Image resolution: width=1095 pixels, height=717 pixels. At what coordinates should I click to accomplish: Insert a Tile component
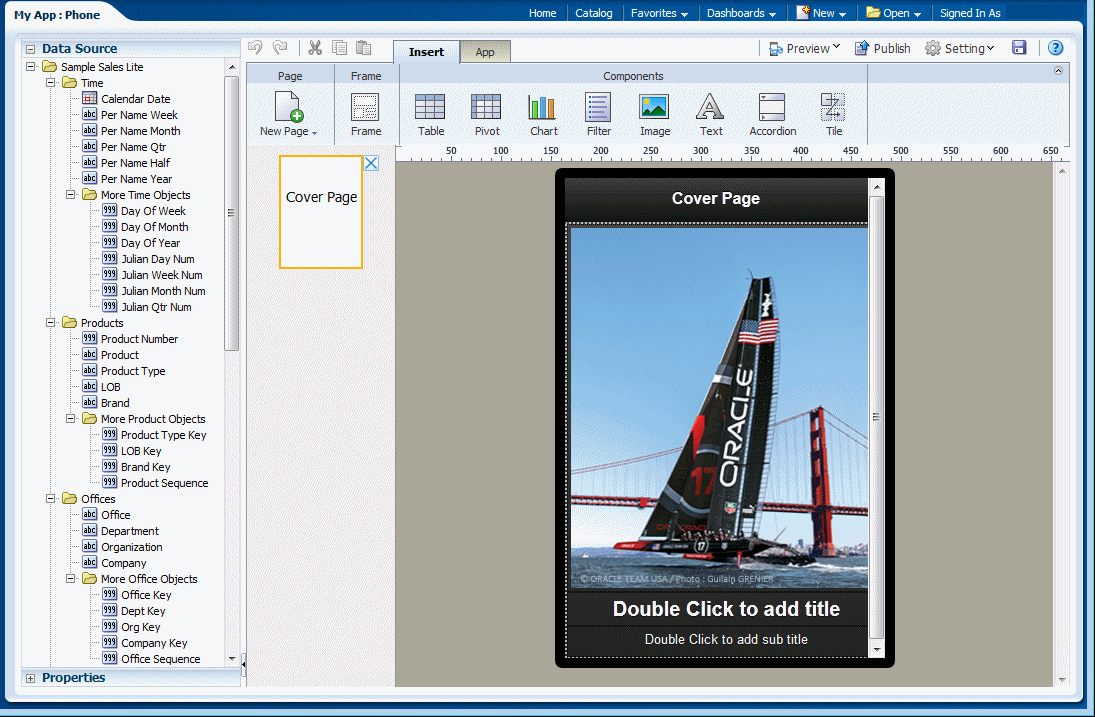coord(833,115)
